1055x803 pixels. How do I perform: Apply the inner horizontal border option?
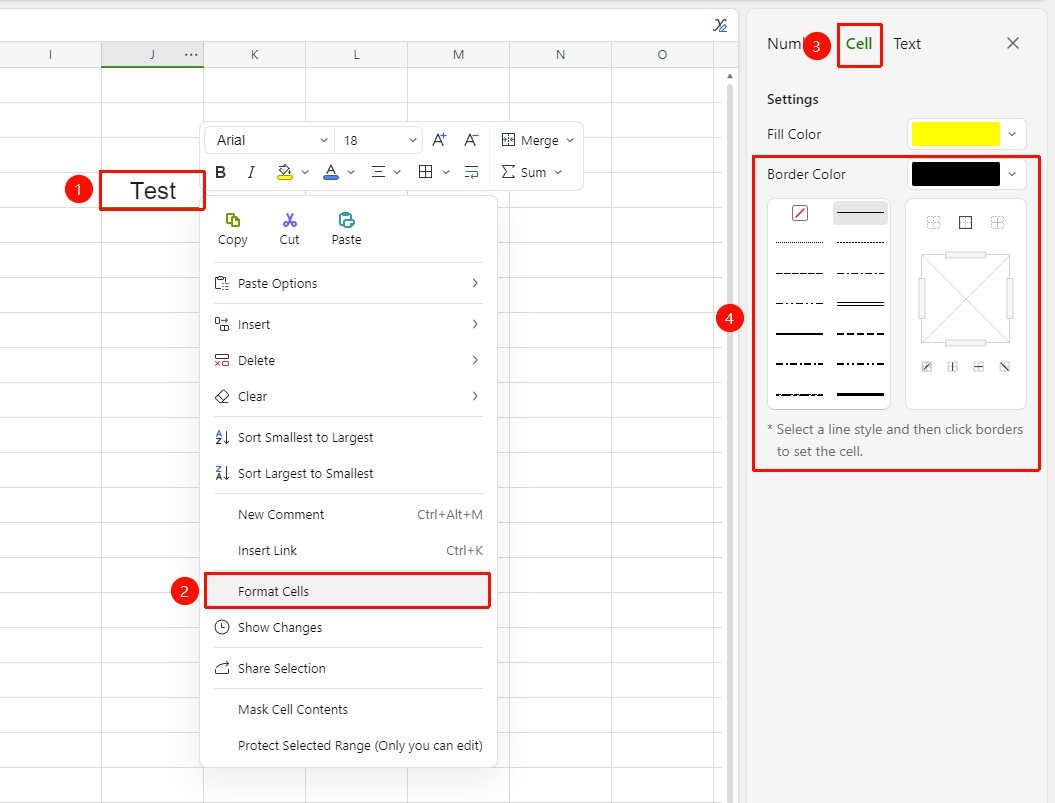click(978, 367)
